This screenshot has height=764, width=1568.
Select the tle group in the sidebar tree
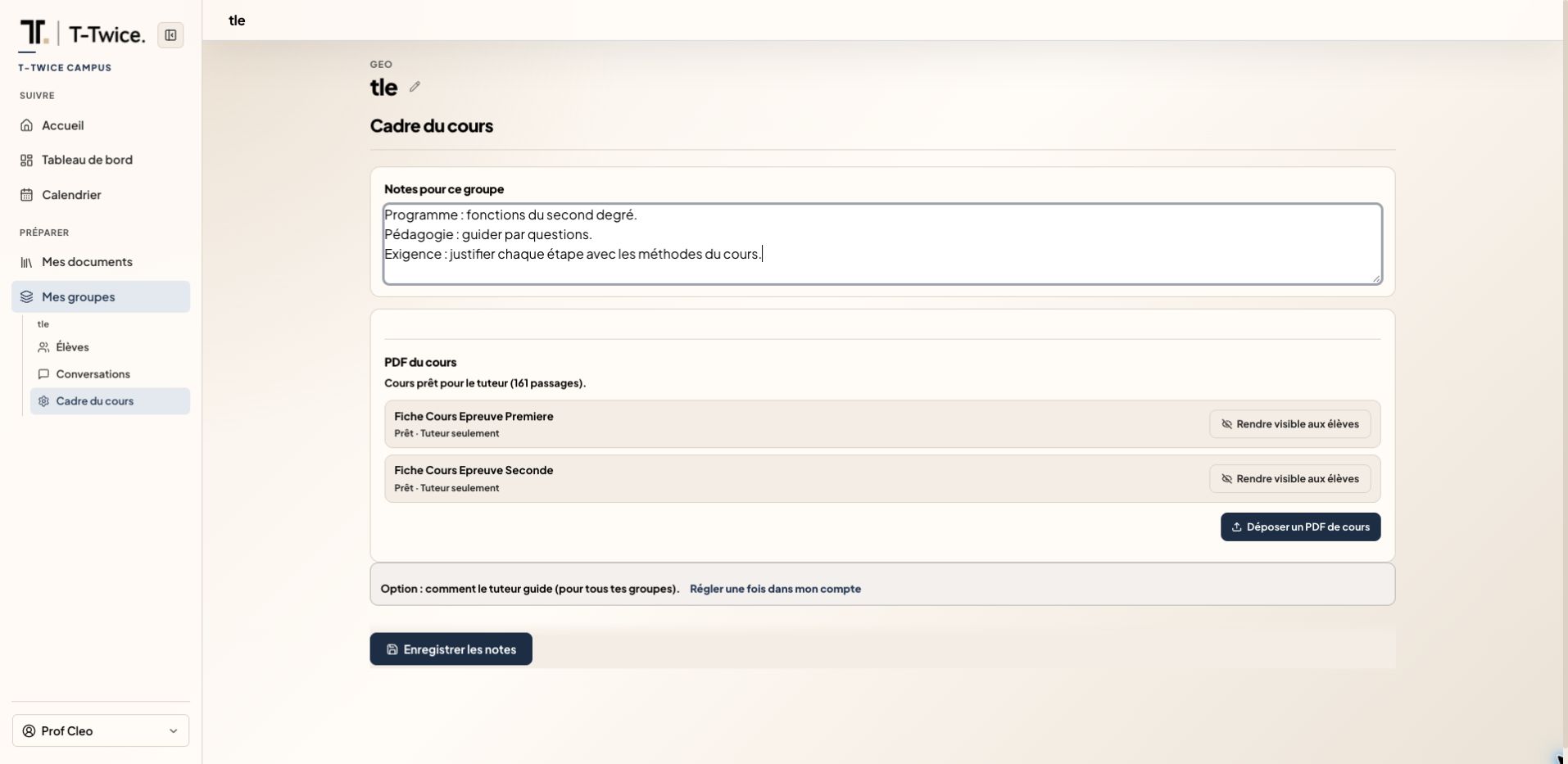click(x=43, y=324)
